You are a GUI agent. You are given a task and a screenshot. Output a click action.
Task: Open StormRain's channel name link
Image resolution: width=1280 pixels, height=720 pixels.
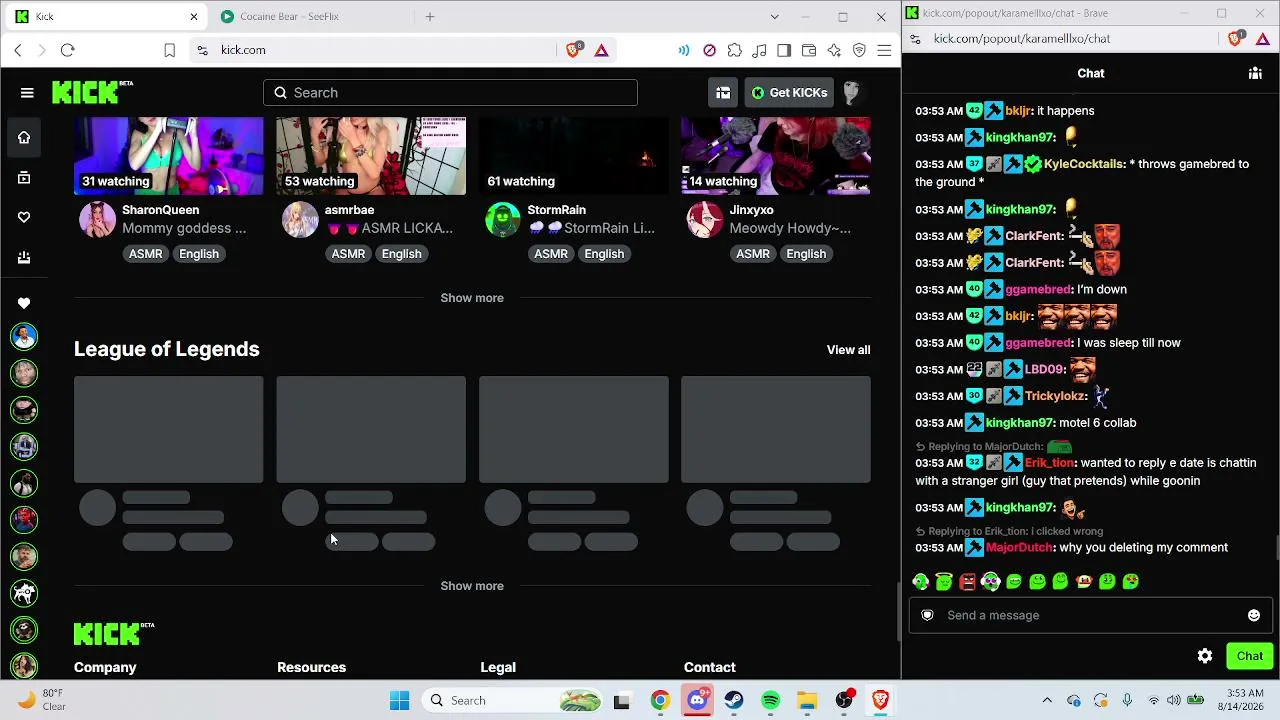pos(556,210)
